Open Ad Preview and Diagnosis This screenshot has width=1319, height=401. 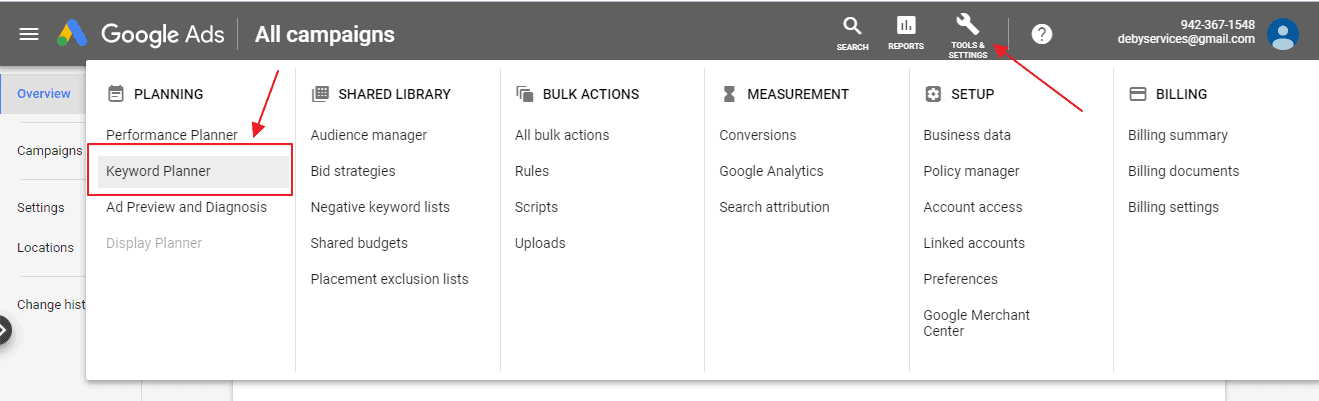click(186, 207)
